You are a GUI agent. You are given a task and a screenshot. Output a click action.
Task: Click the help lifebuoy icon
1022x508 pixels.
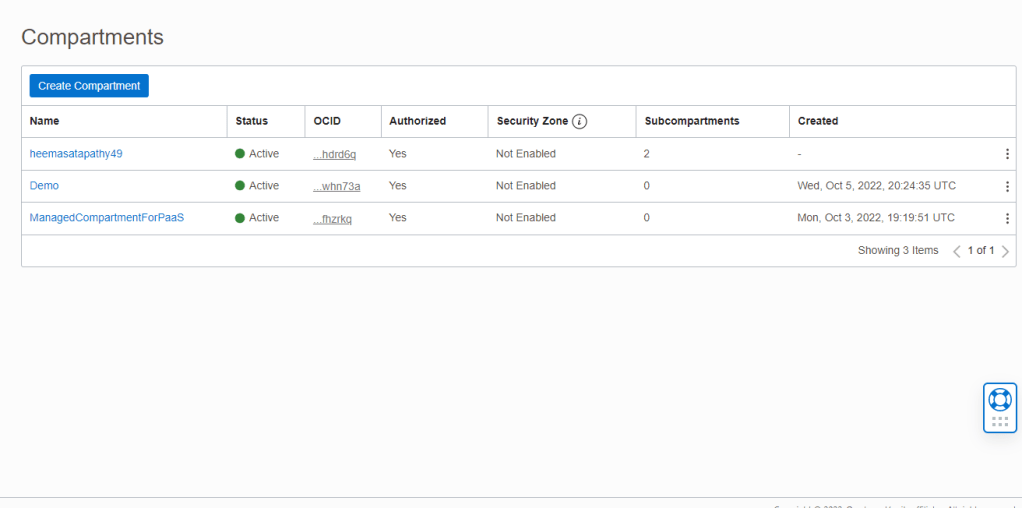tap(999, 400)
